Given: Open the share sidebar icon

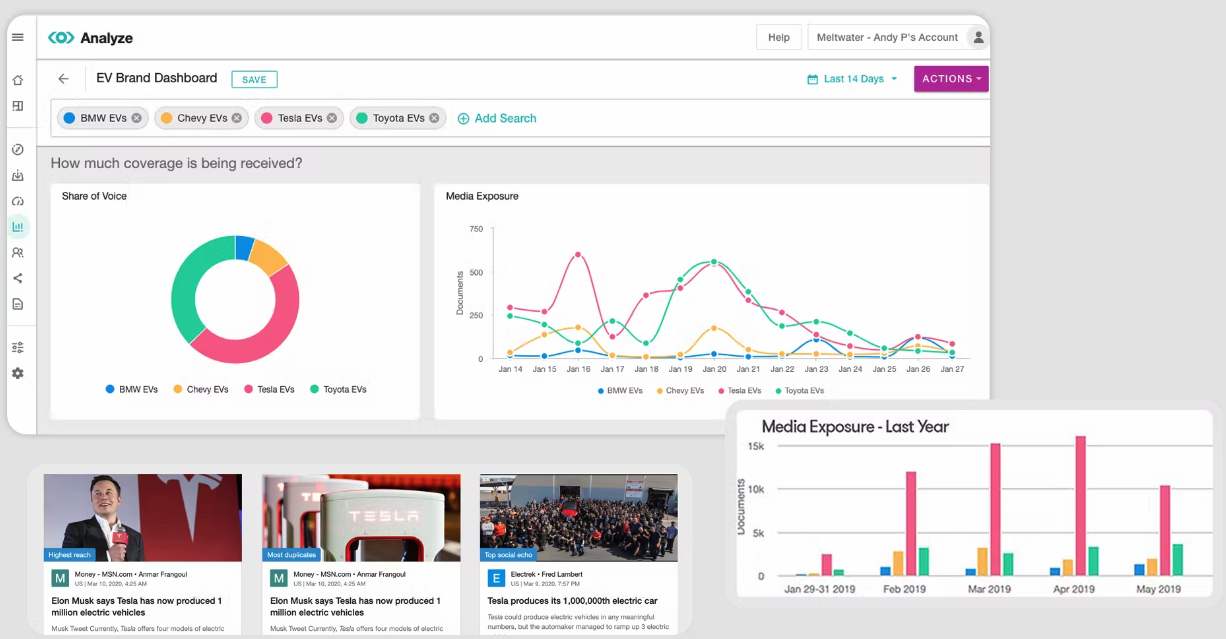Looking at the screenshot, I should (x=17, y=279).
